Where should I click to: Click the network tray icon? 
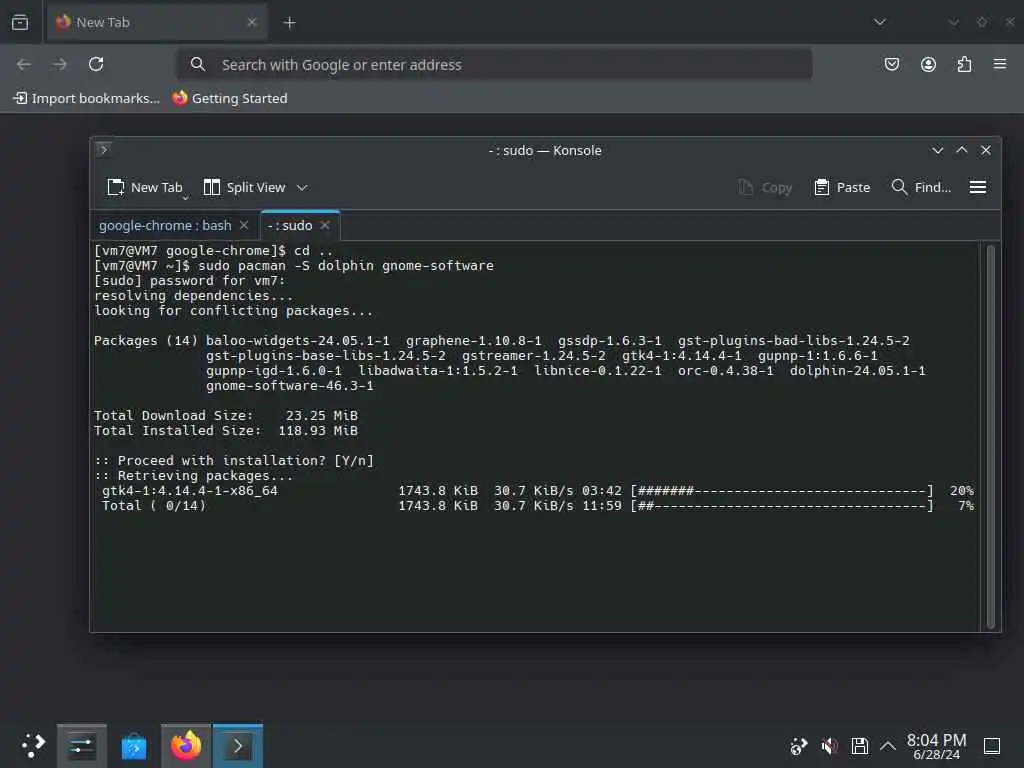pyautogui.click(x=799, y=745)
